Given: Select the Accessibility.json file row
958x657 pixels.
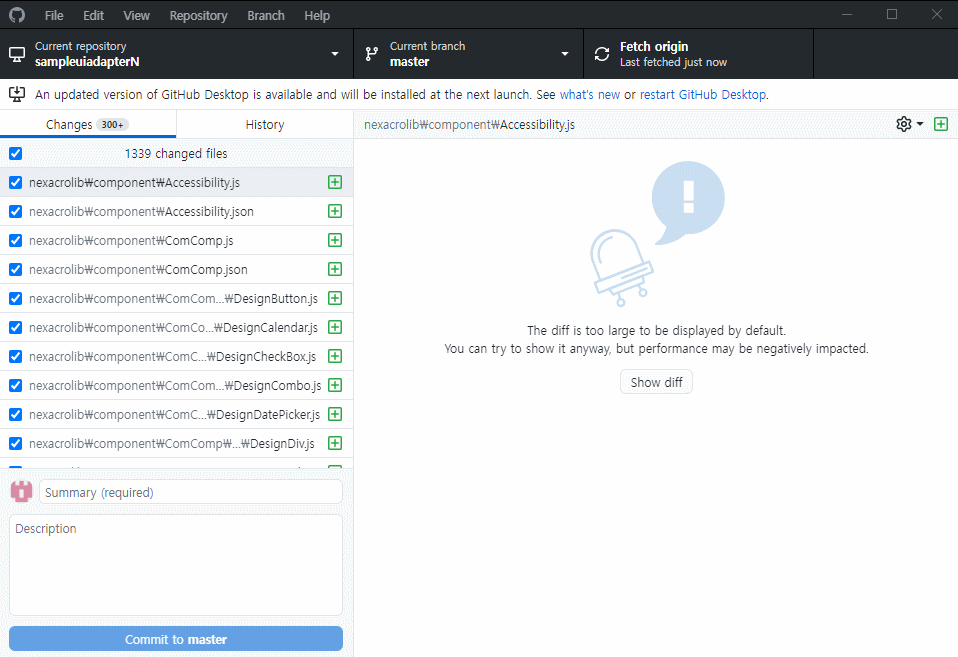Looking at the screenshot, I should (x=177, y=211).
